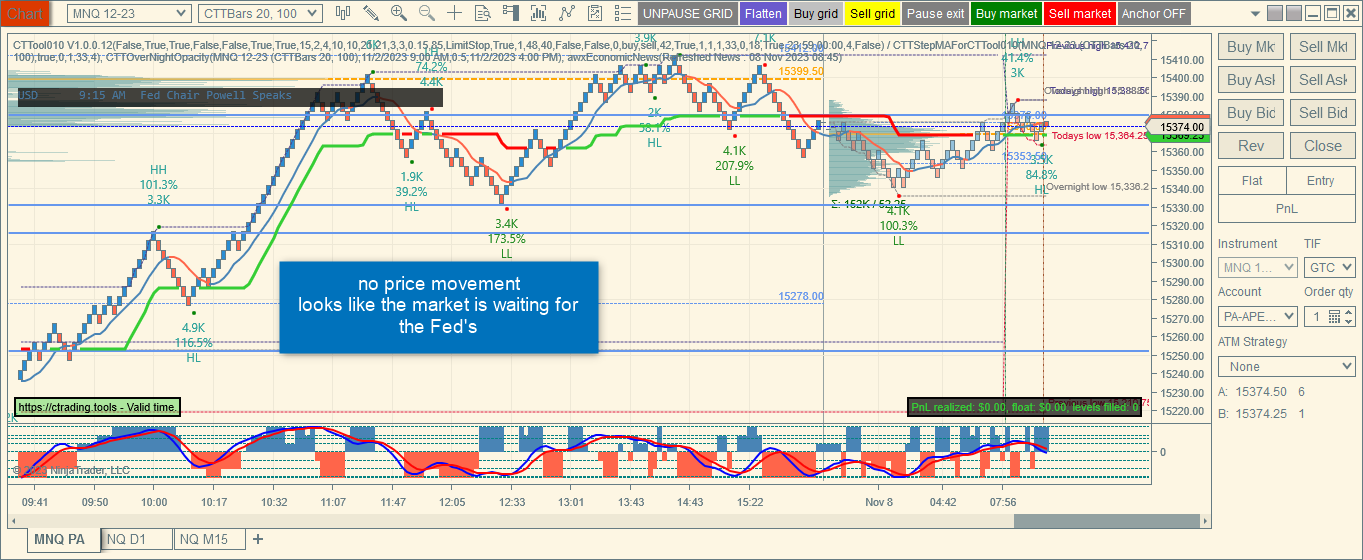The height and width of the screenshot is (560, 1363).
Task: Select the Entry option in Chart Trader
Action: click(x=1320, y=181)
